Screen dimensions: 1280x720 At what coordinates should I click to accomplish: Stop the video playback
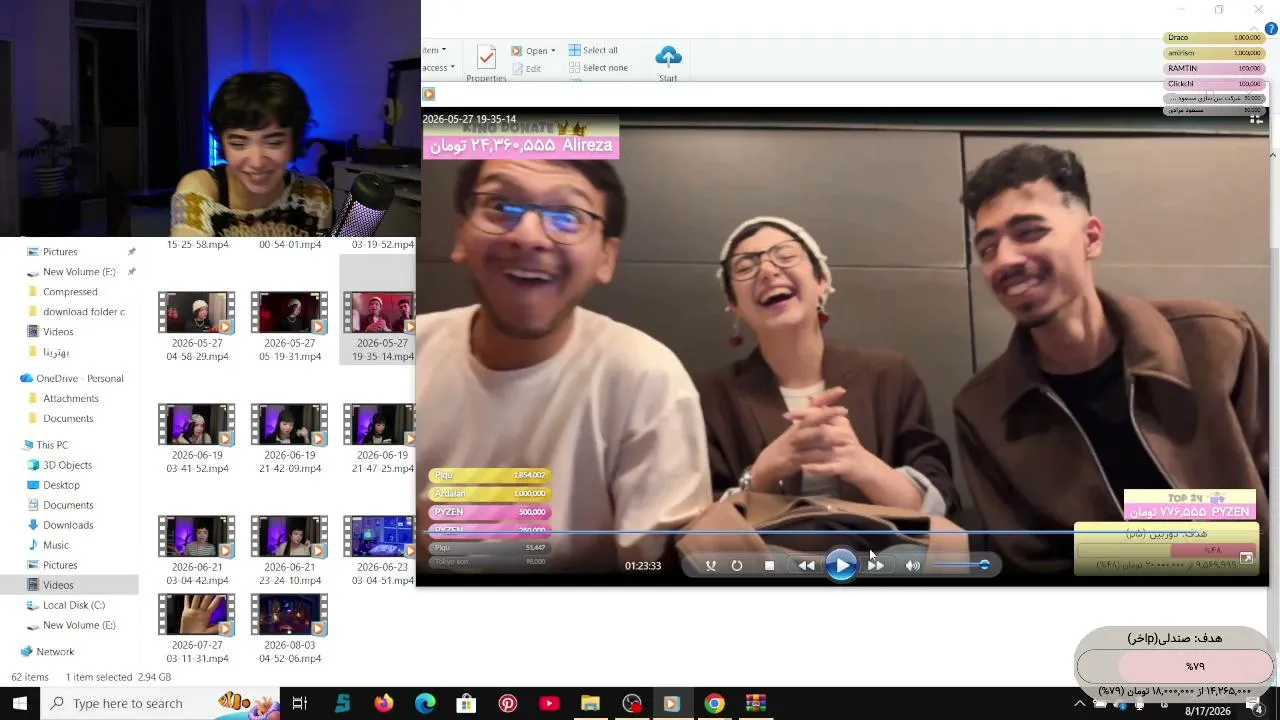click(769, 566)
